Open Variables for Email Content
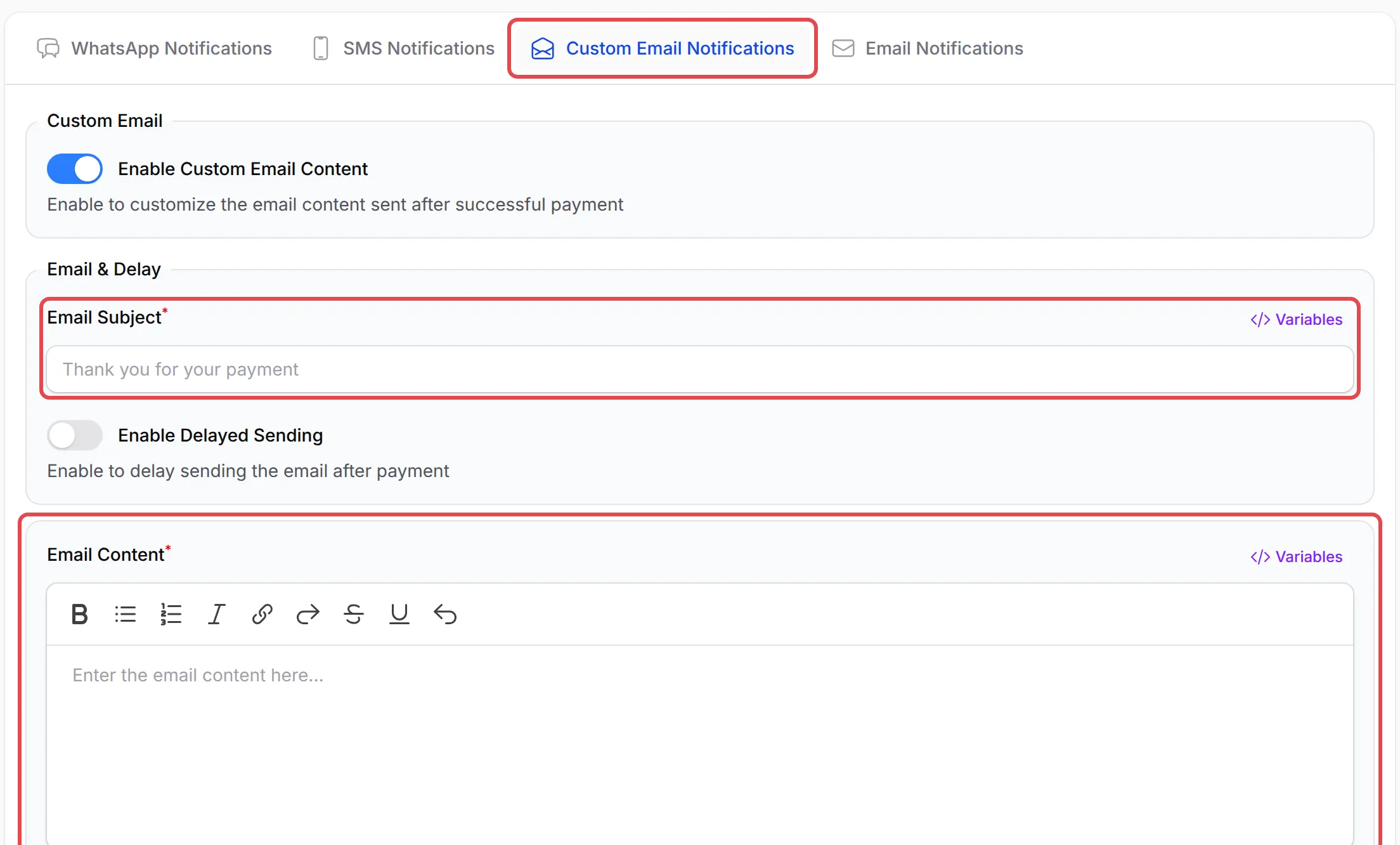The image size is (1400, 845). [x=1296, y=556]
